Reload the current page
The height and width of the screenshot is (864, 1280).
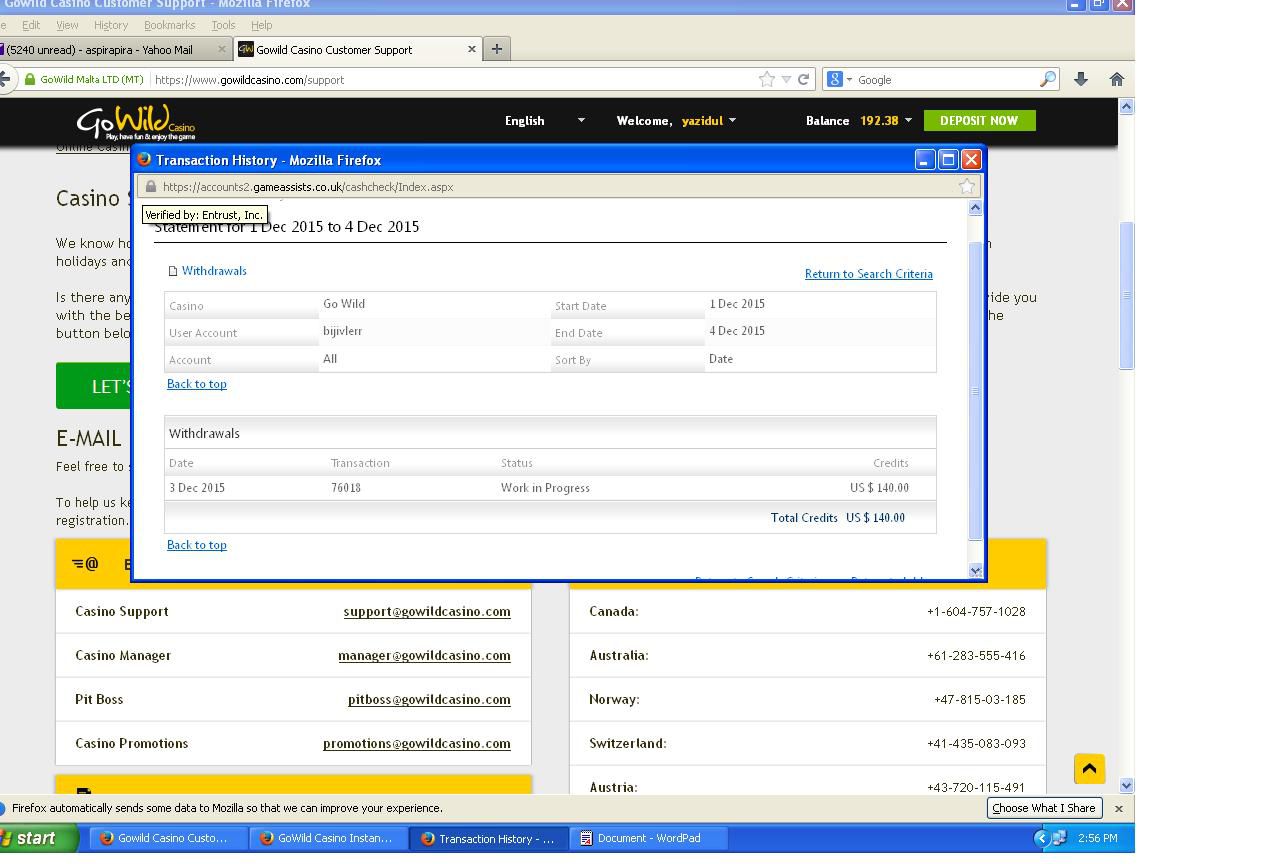pyautogui.click(x=803, y=80)
